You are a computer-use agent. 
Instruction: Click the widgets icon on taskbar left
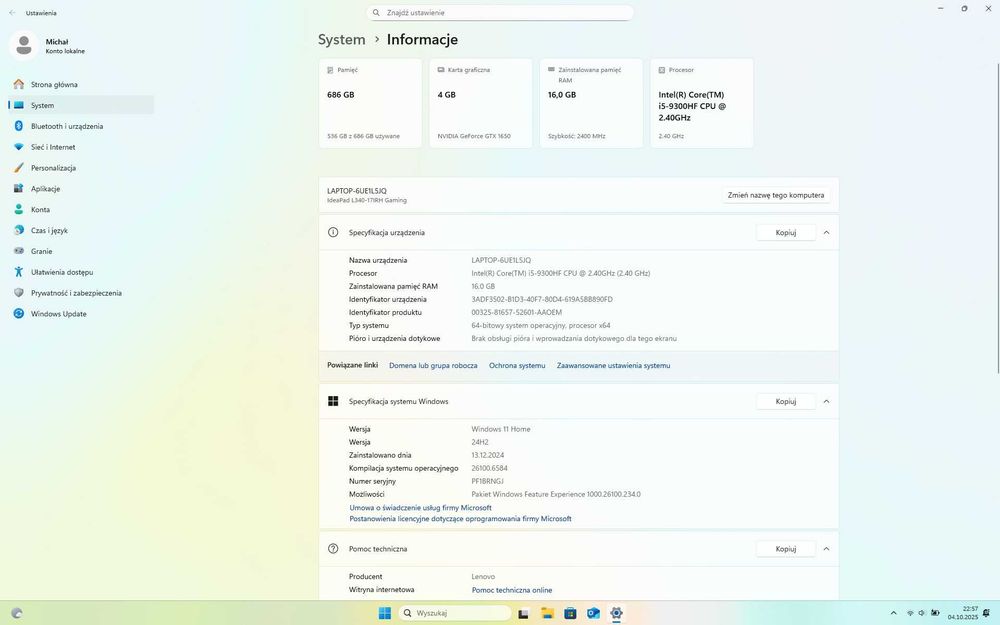(17, 613)
